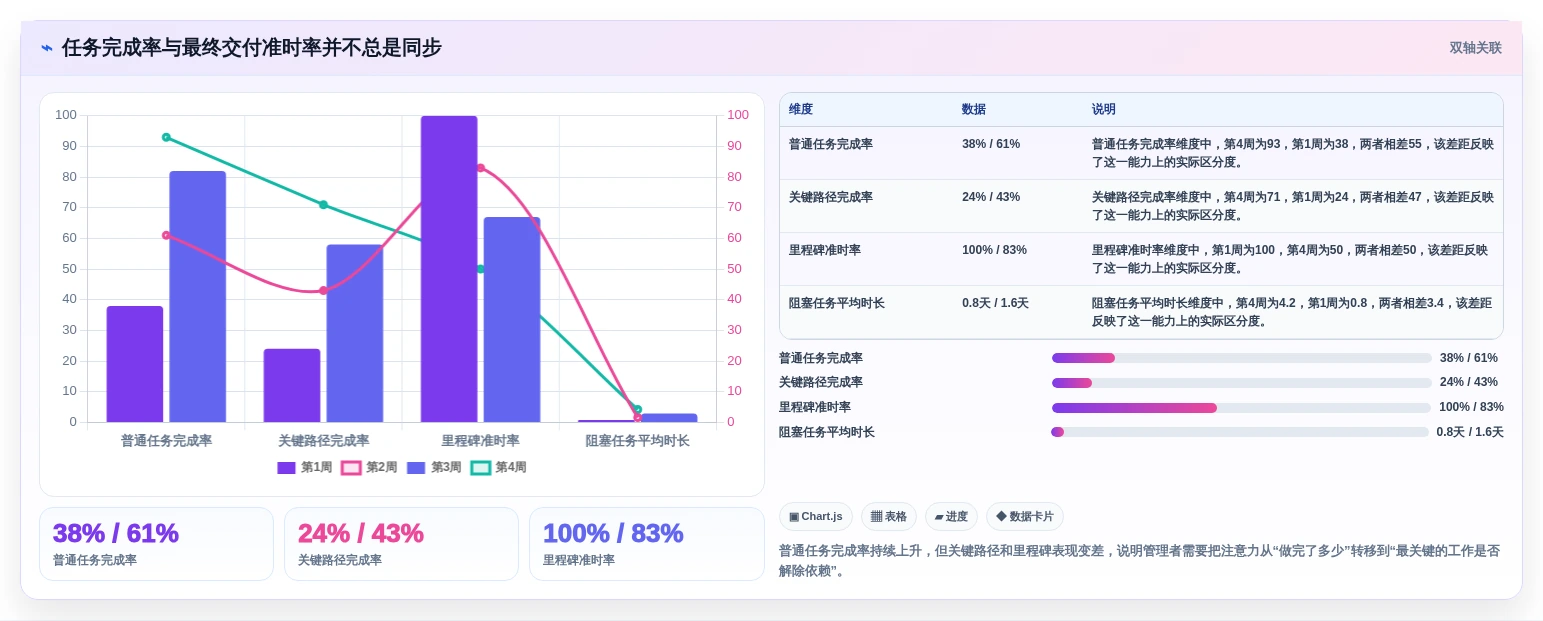The width and height of the screenshot is (1543, 621).
Task: Click the 第1周 bar for 关键路径完成率
Action: click(292, 385)
